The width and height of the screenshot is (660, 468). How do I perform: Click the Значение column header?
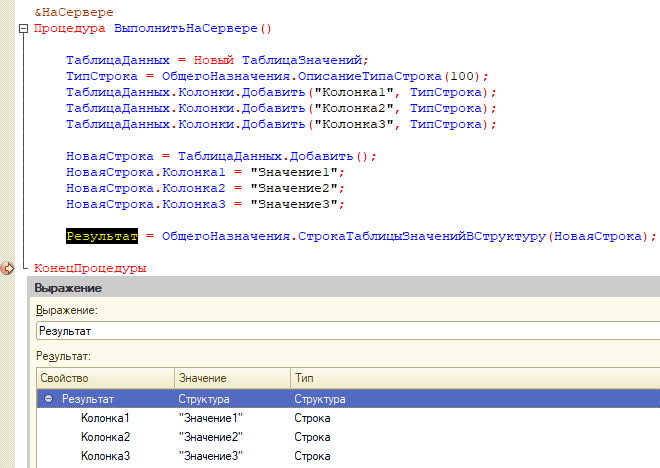pyautogui.click(x=230, y=378)
